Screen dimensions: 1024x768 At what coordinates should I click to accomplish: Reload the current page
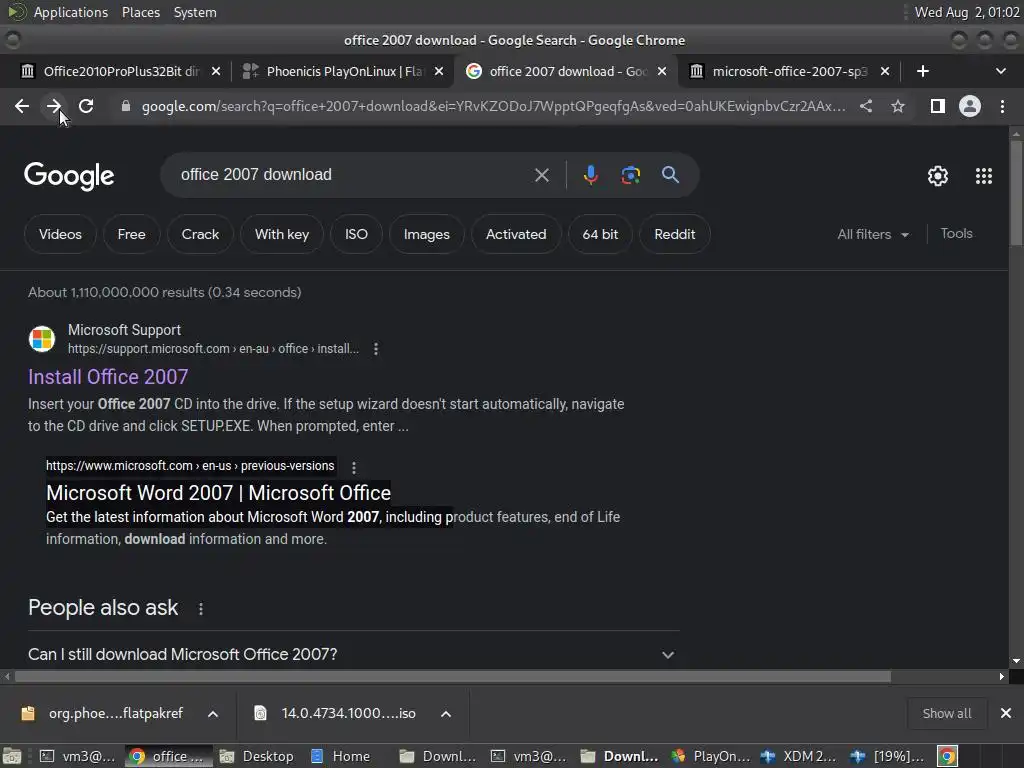[86, 106]
